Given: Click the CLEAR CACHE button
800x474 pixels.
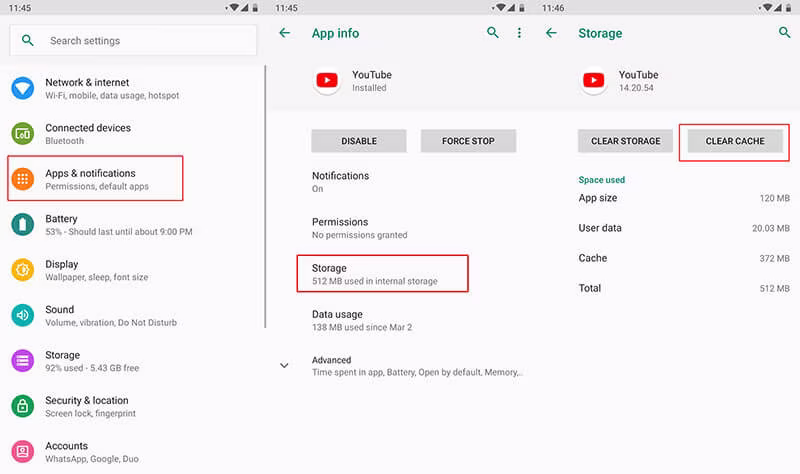Looking at the screenshot, I should pos(735,141).
